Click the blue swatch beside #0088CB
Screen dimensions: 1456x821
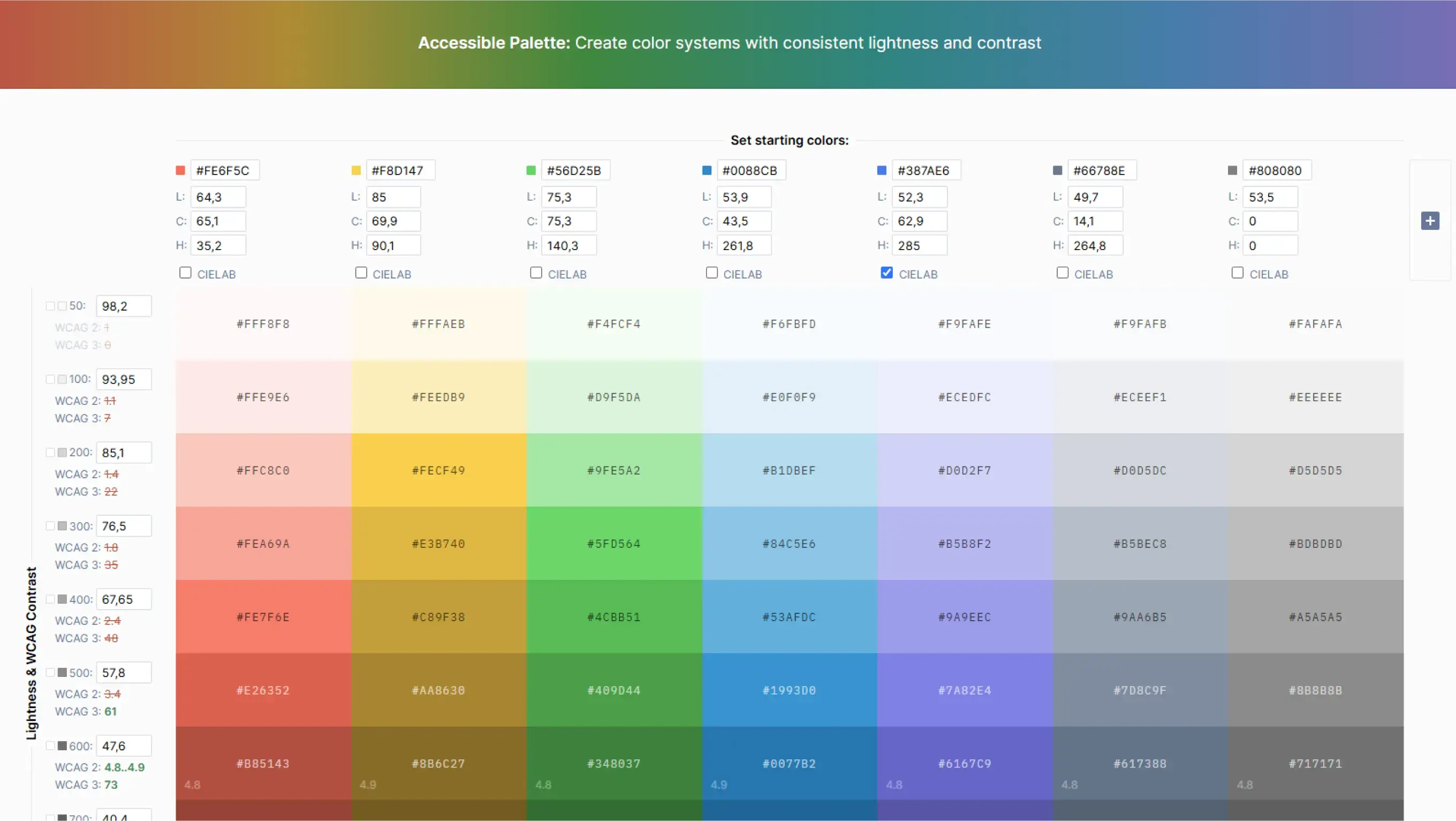707,170
